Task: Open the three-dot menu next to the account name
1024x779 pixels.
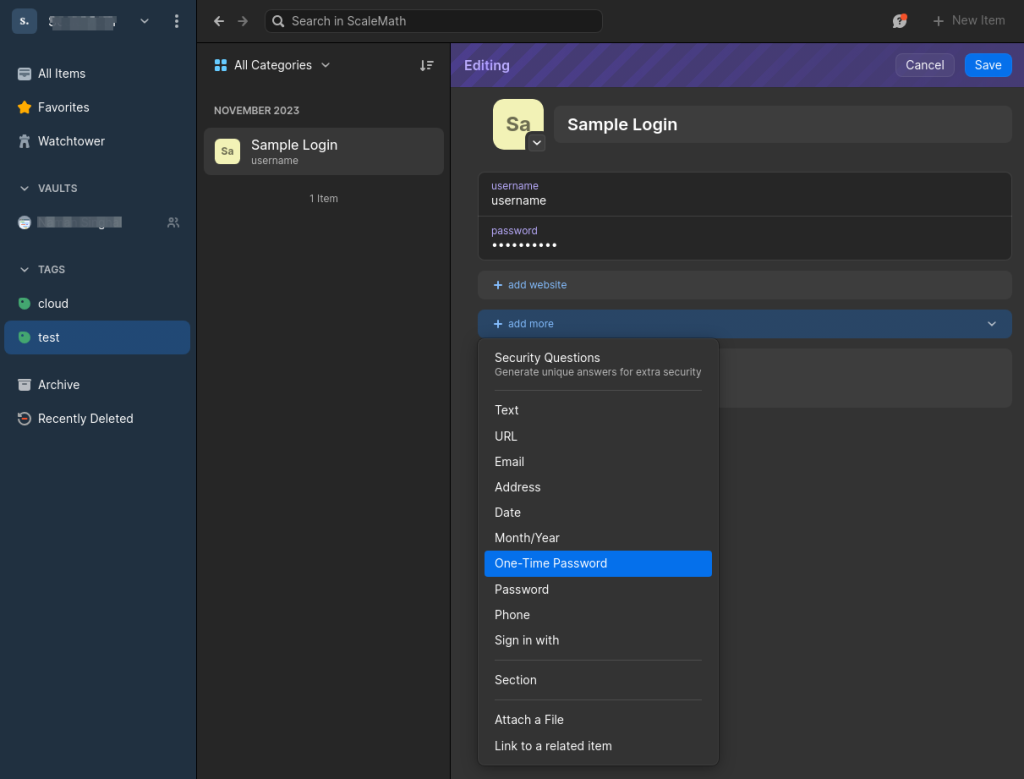Action: coord(177,20)
